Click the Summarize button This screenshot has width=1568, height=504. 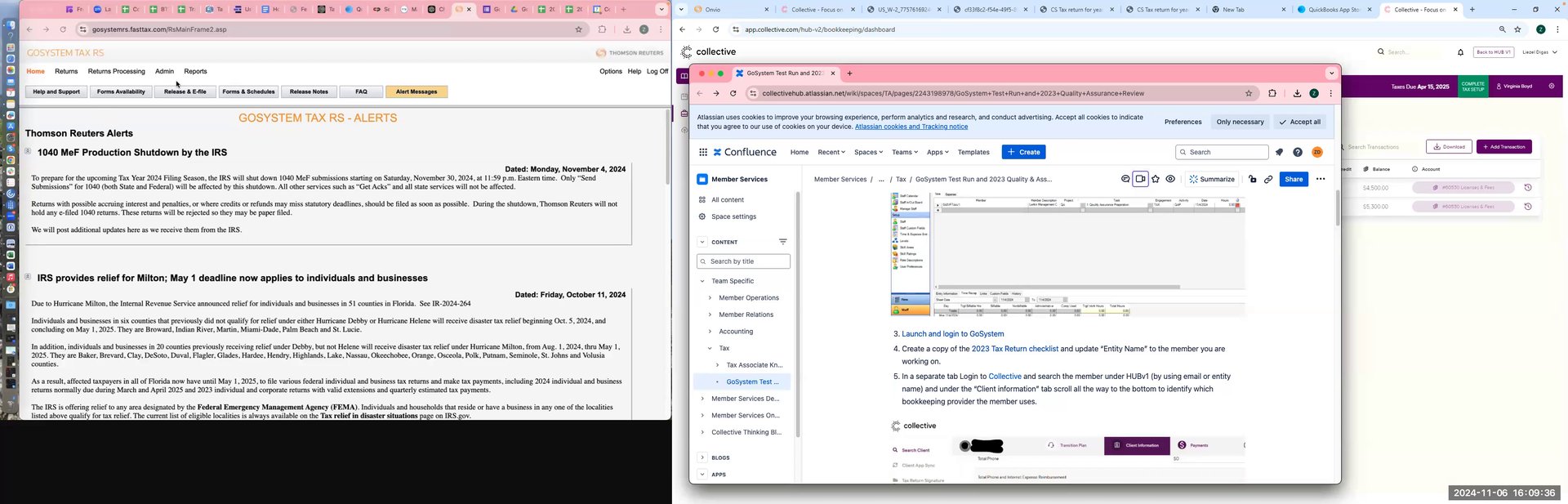point(1212,179)
